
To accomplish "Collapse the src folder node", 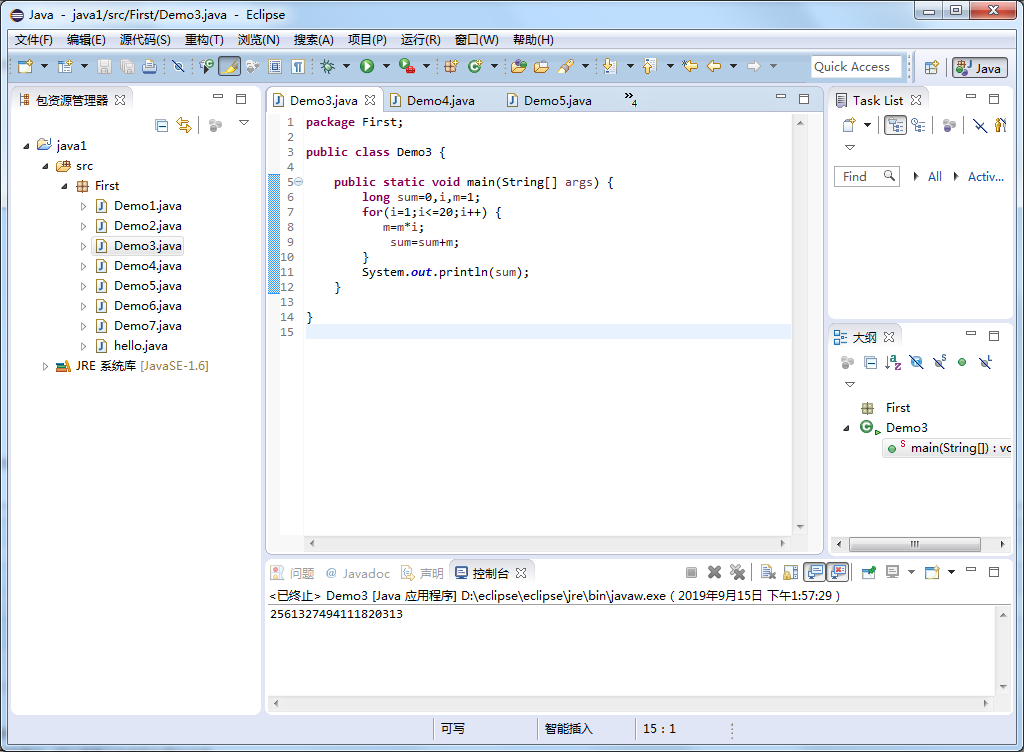I will 45,166.
